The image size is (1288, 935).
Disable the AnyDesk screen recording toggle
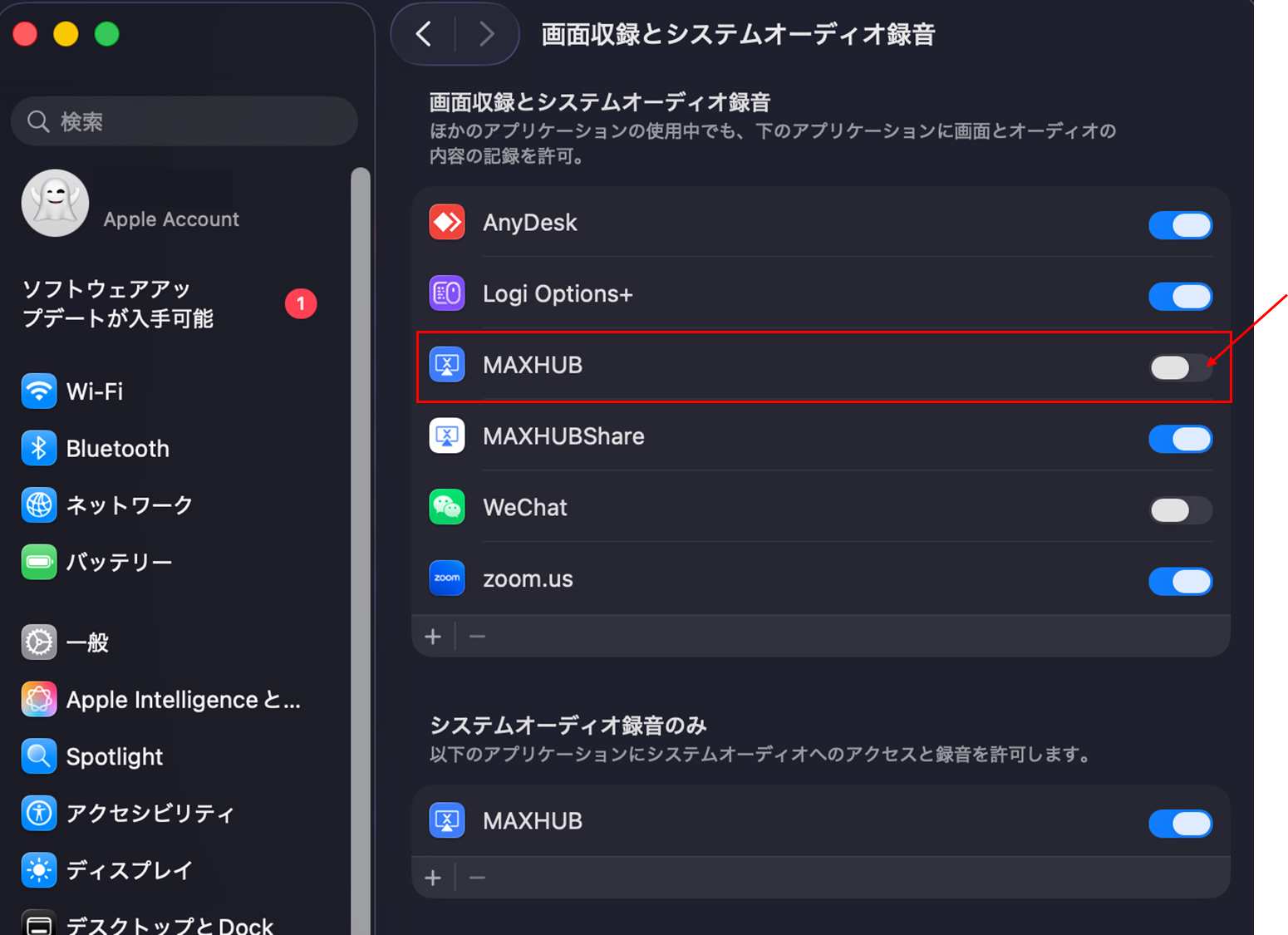1180,225
